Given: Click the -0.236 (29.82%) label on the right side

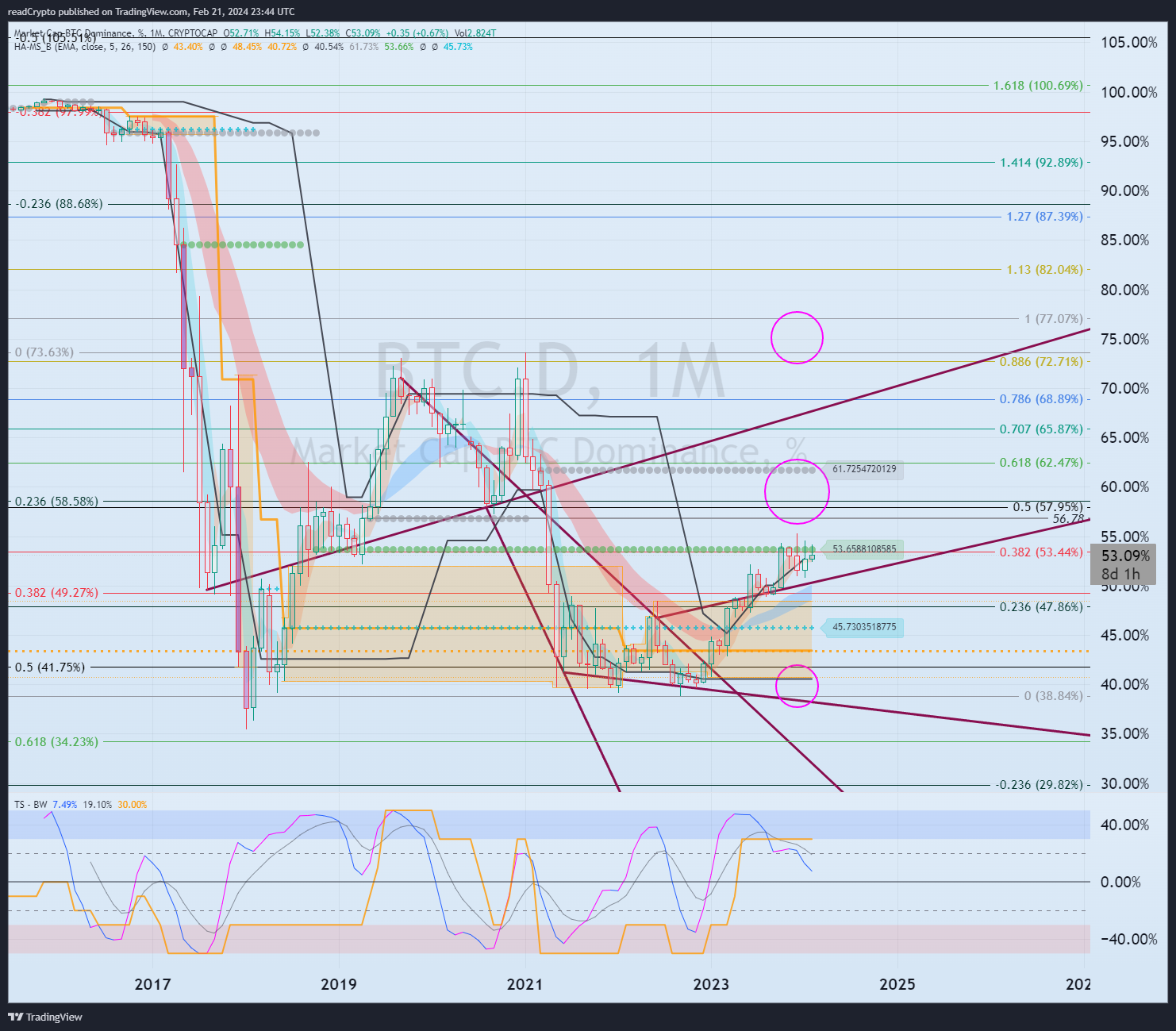Looking at the screenshot, I should tap(1040, 785).
